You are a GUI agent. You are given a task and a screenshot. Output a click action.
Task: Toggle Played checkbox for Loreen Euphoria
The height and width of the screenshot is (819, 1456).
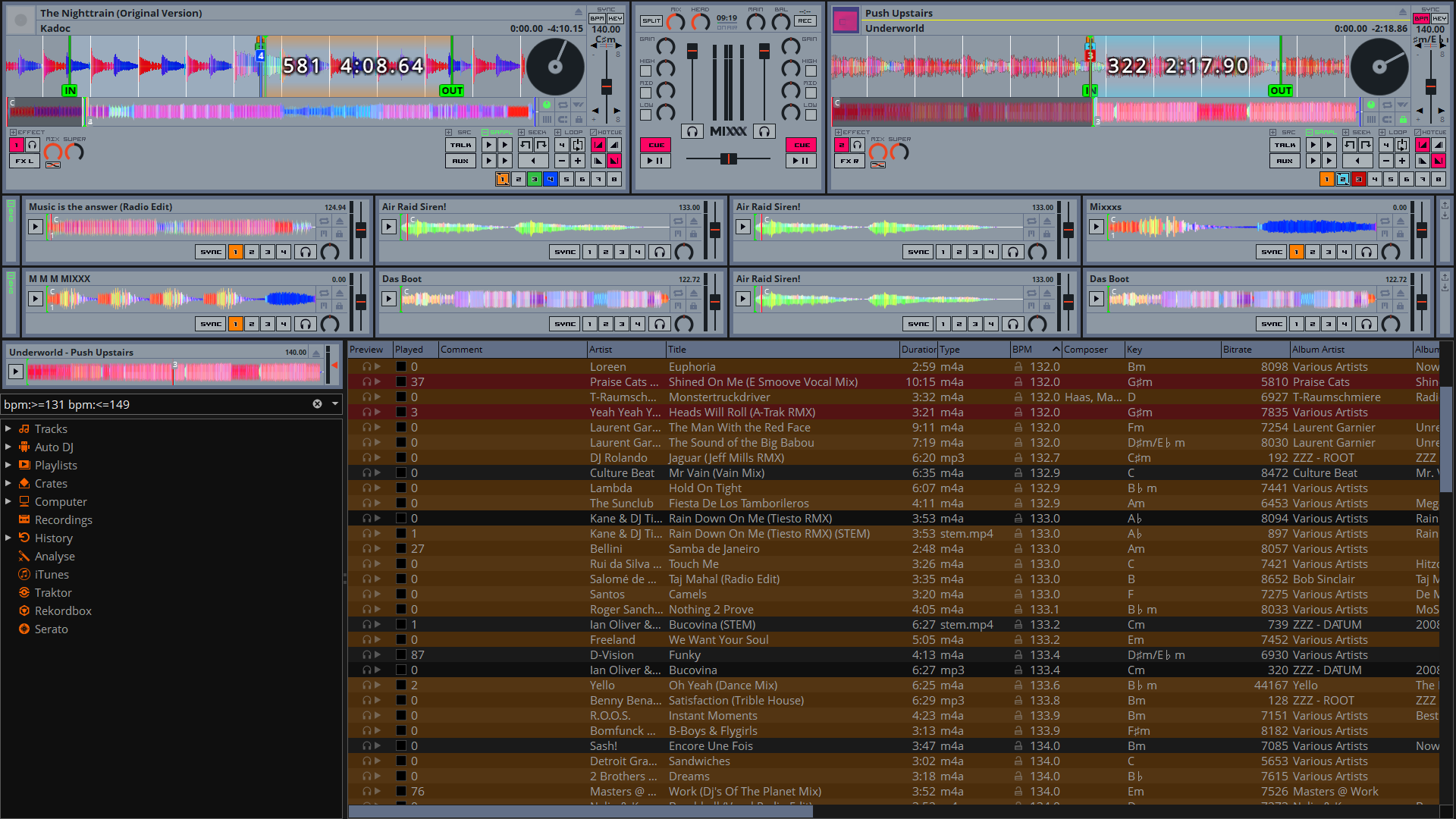point(401,367)
